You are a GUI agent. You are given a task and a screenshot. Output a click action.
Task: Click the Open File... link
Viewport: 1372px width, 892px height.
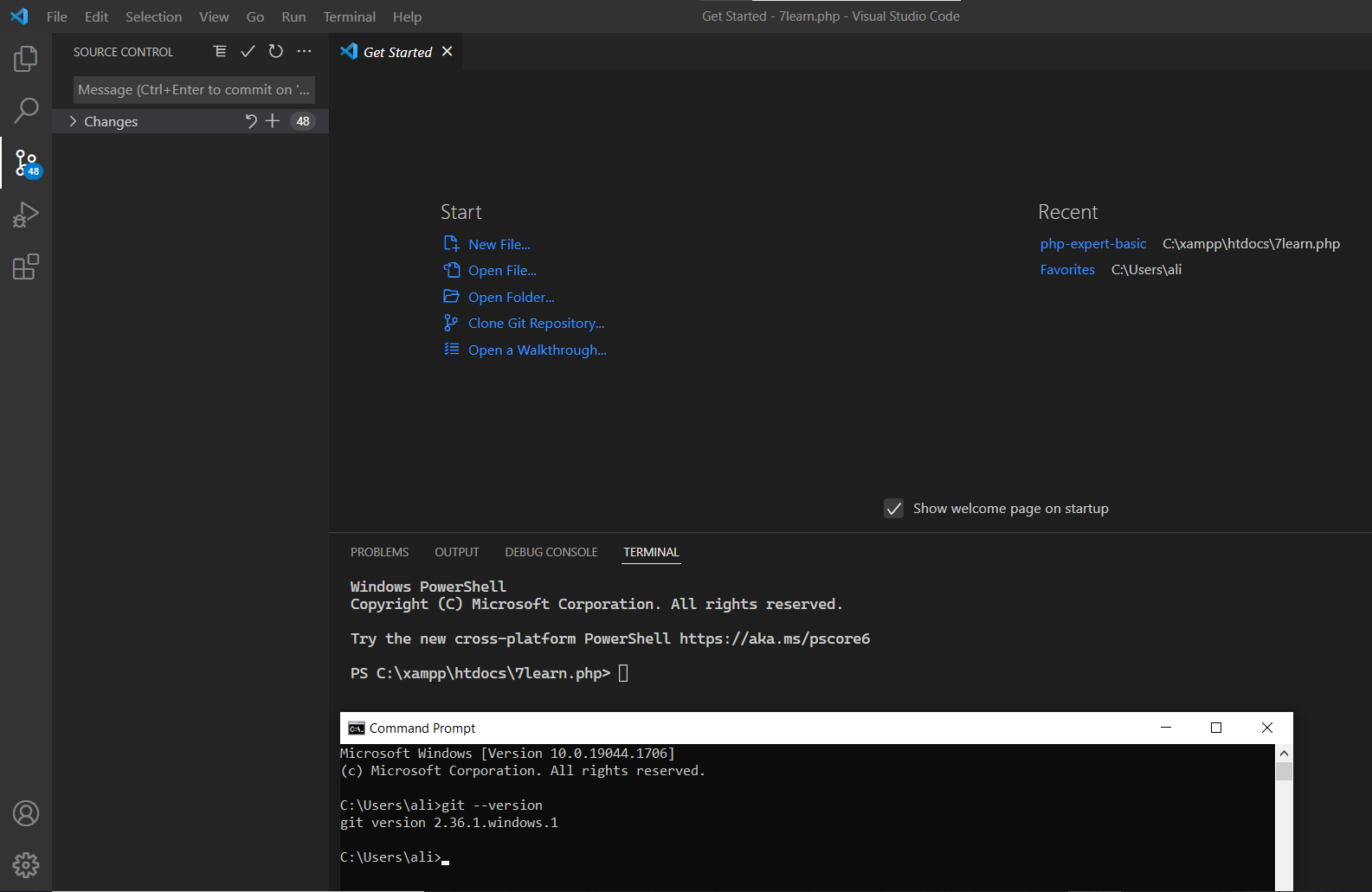[x=502, y=271]
